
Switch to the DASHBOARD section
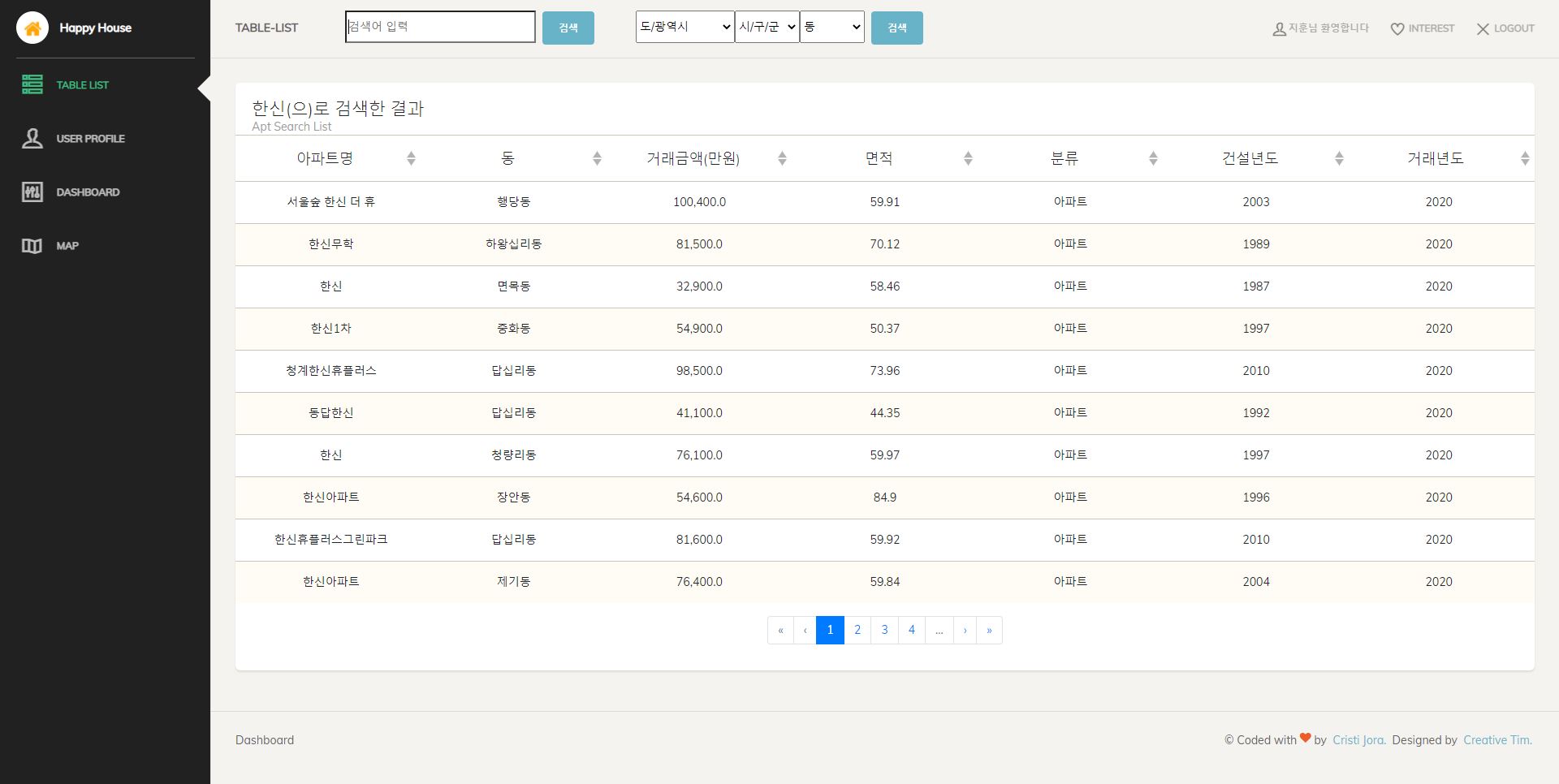pos(32,192)
